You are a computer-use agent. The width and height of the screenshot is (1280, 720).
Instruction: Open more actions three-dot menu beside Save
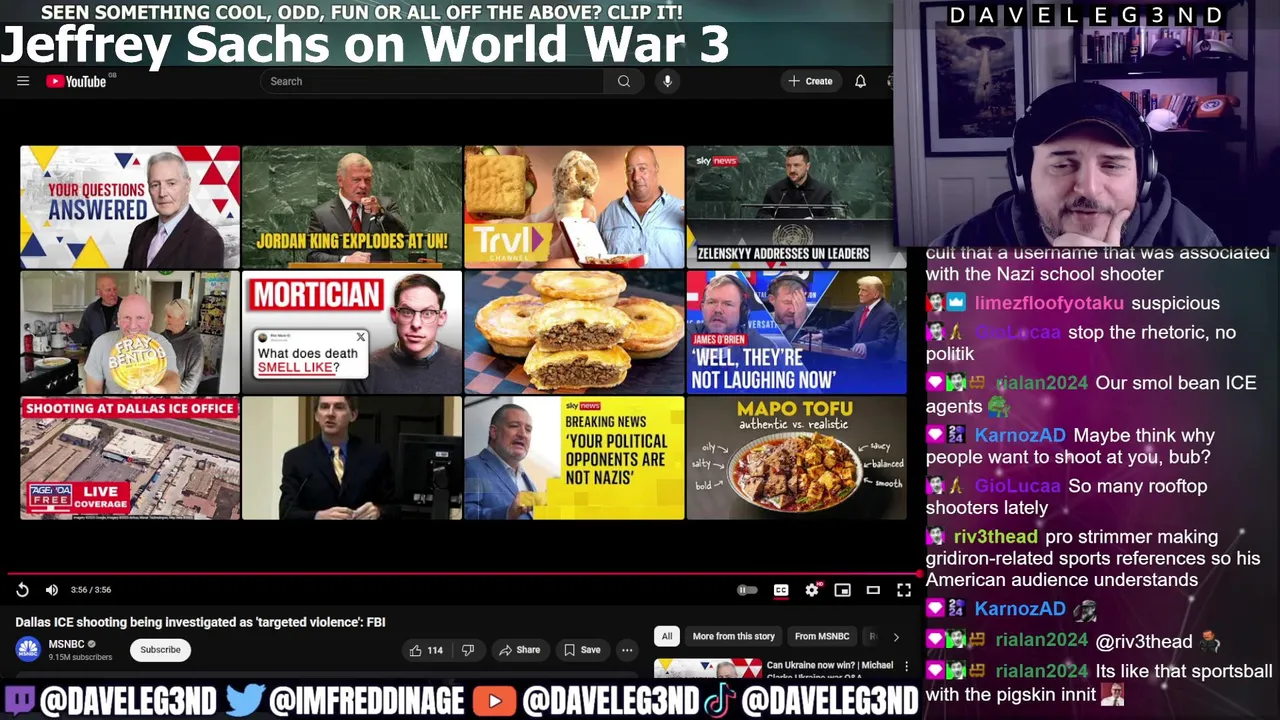pyautogui.click(x=627, y=650)
